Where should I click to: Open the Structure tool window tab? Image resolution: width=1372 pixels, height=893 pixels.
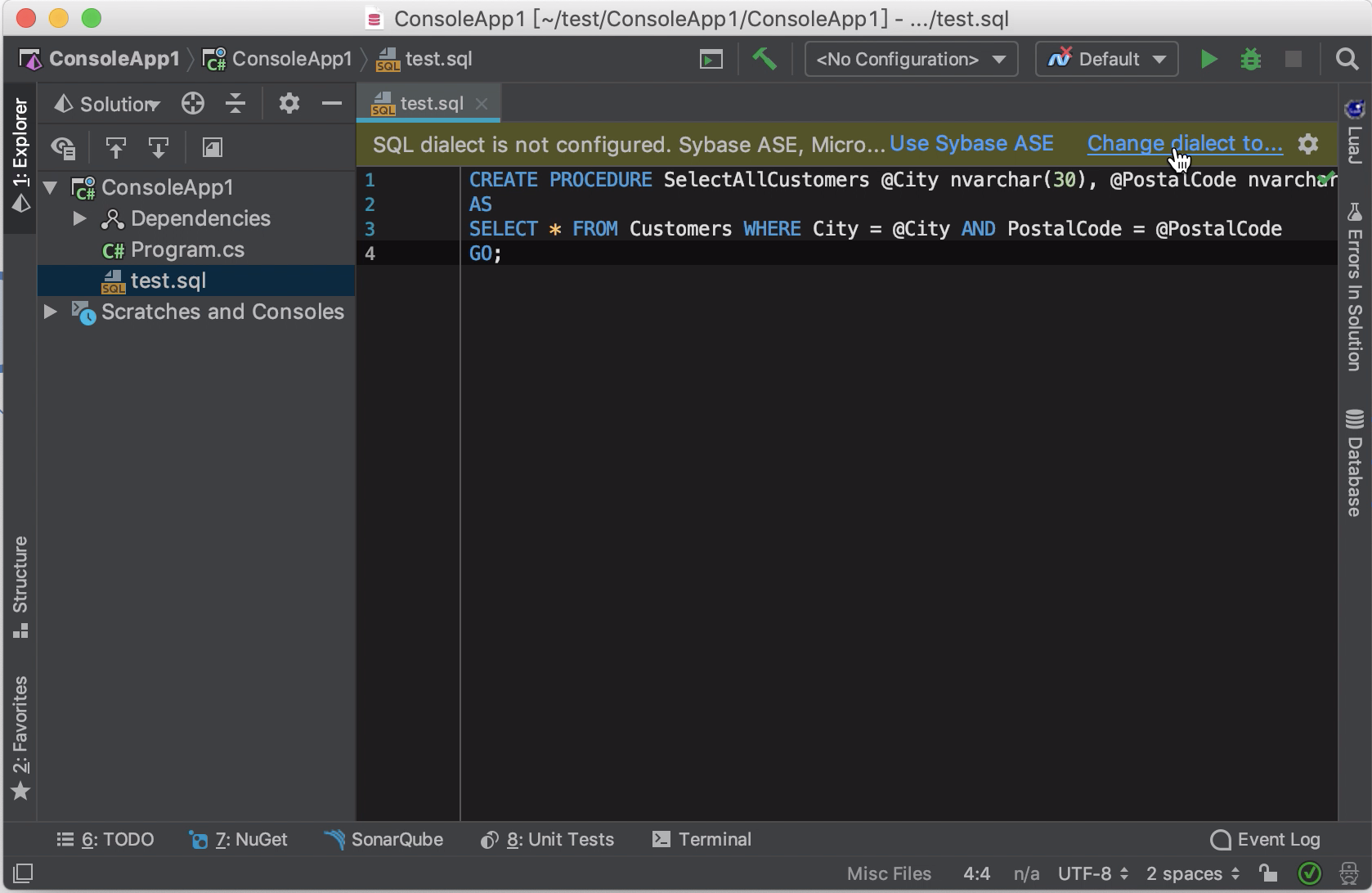point(20,586)
